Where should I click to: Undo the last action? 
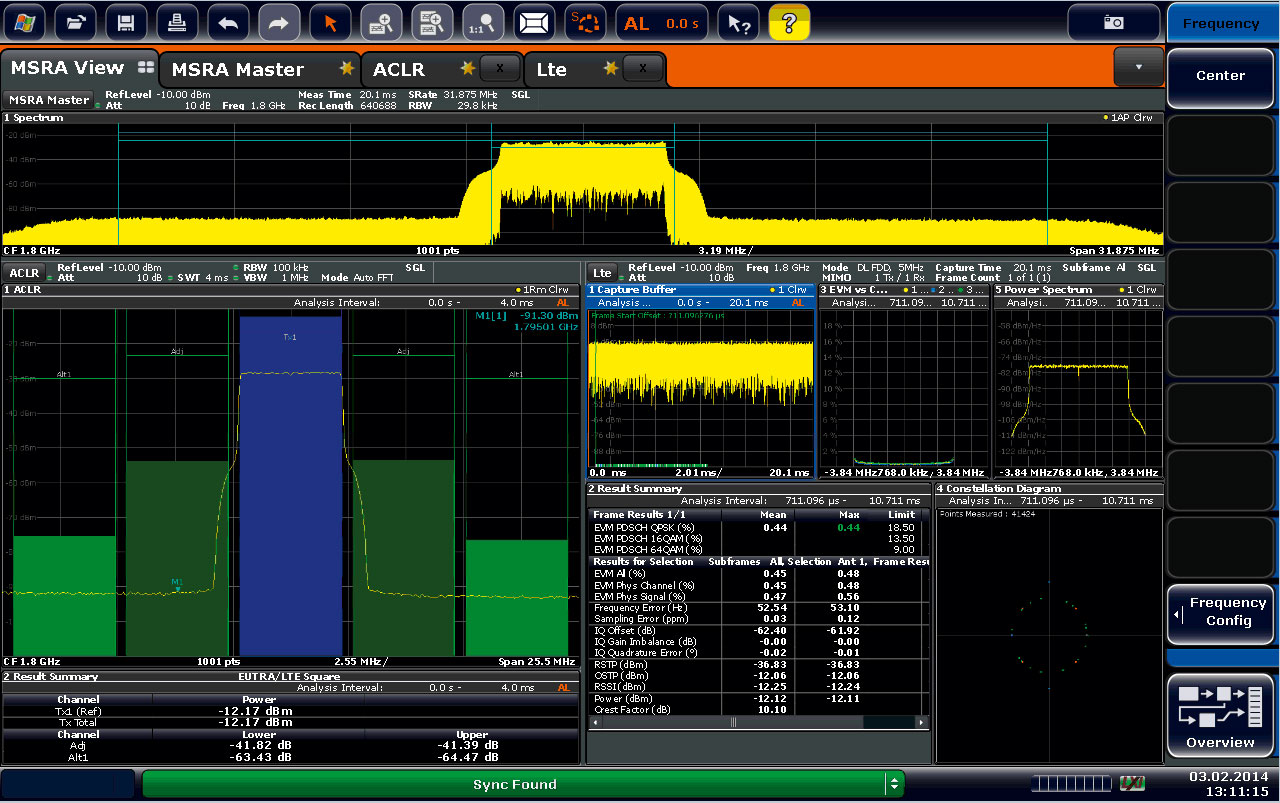pos(228,22)
